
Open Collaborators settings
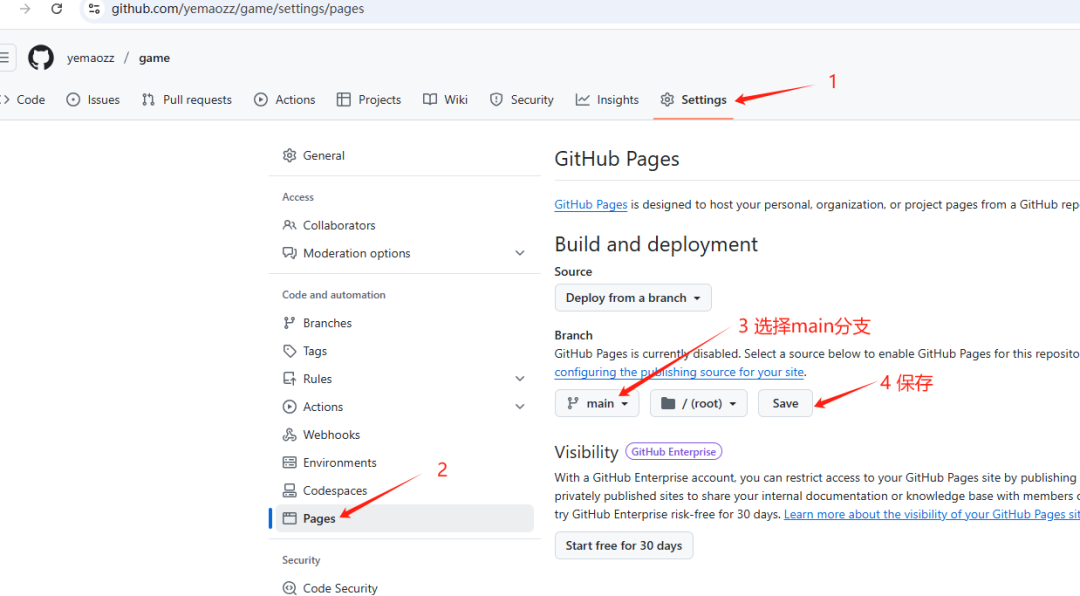coord(405,225)
